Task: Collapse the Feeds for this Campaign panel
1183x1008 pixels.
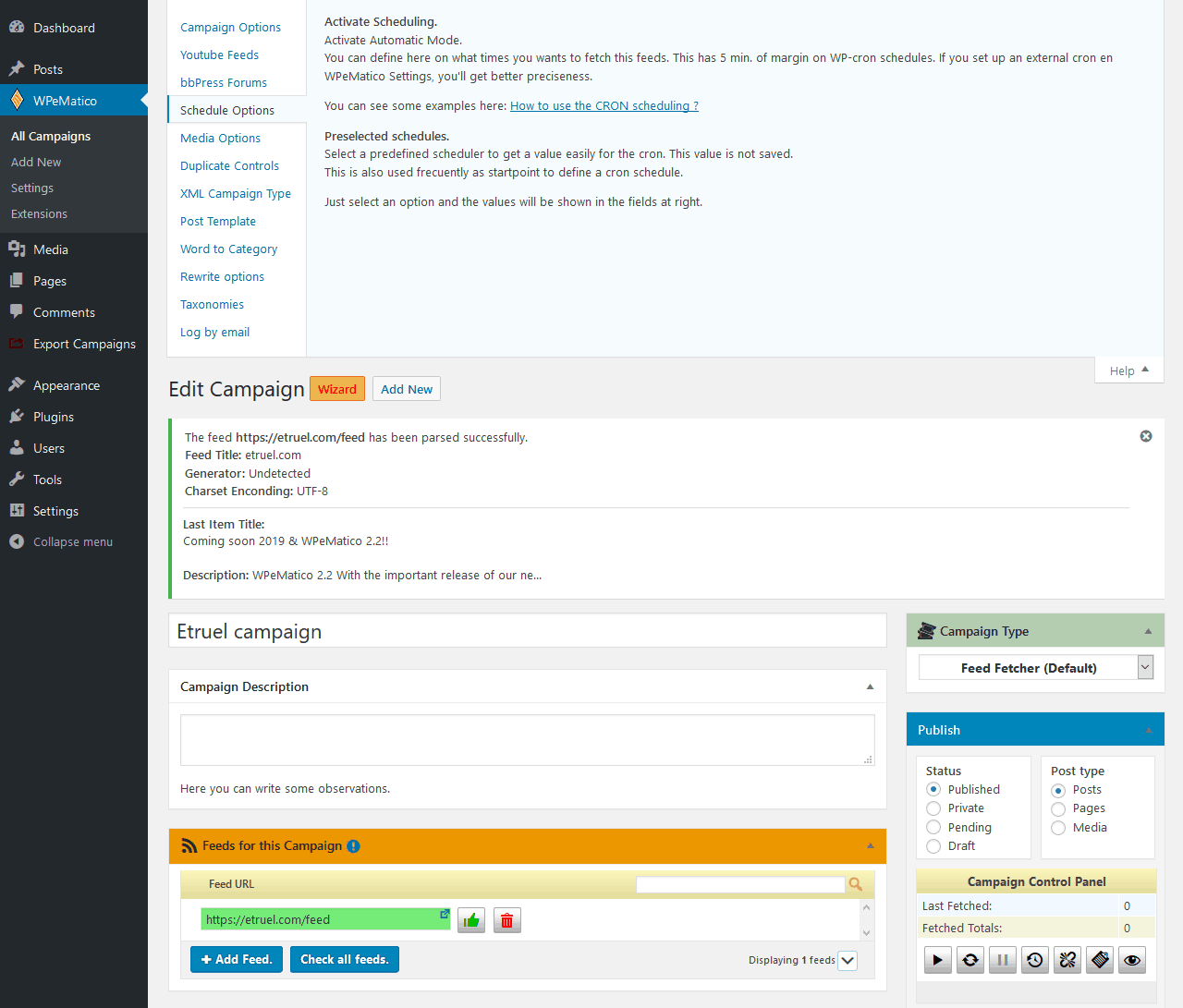Action: point(869,845)
